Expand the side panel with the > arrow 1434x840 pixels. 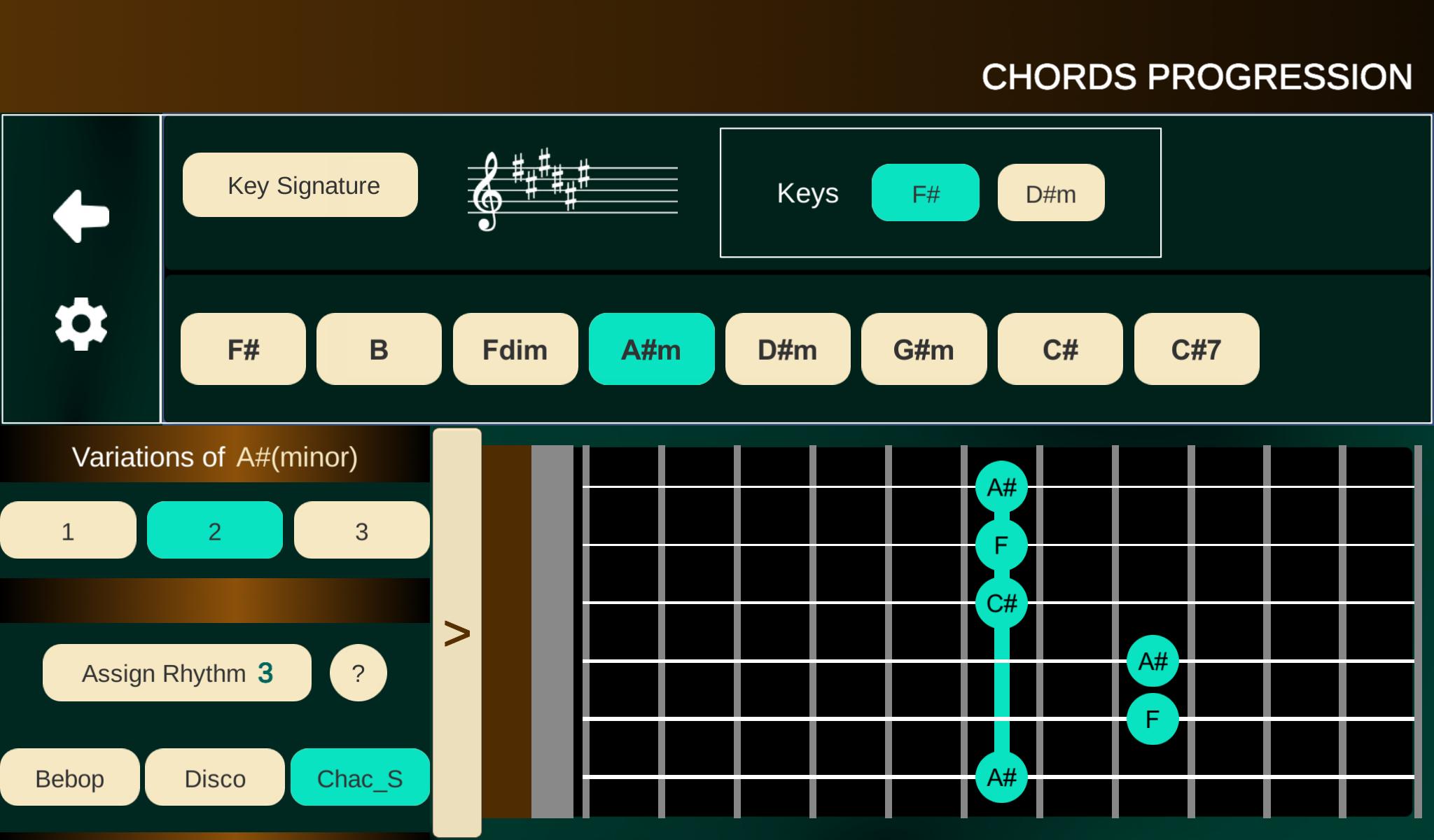[x=457, y=633]
